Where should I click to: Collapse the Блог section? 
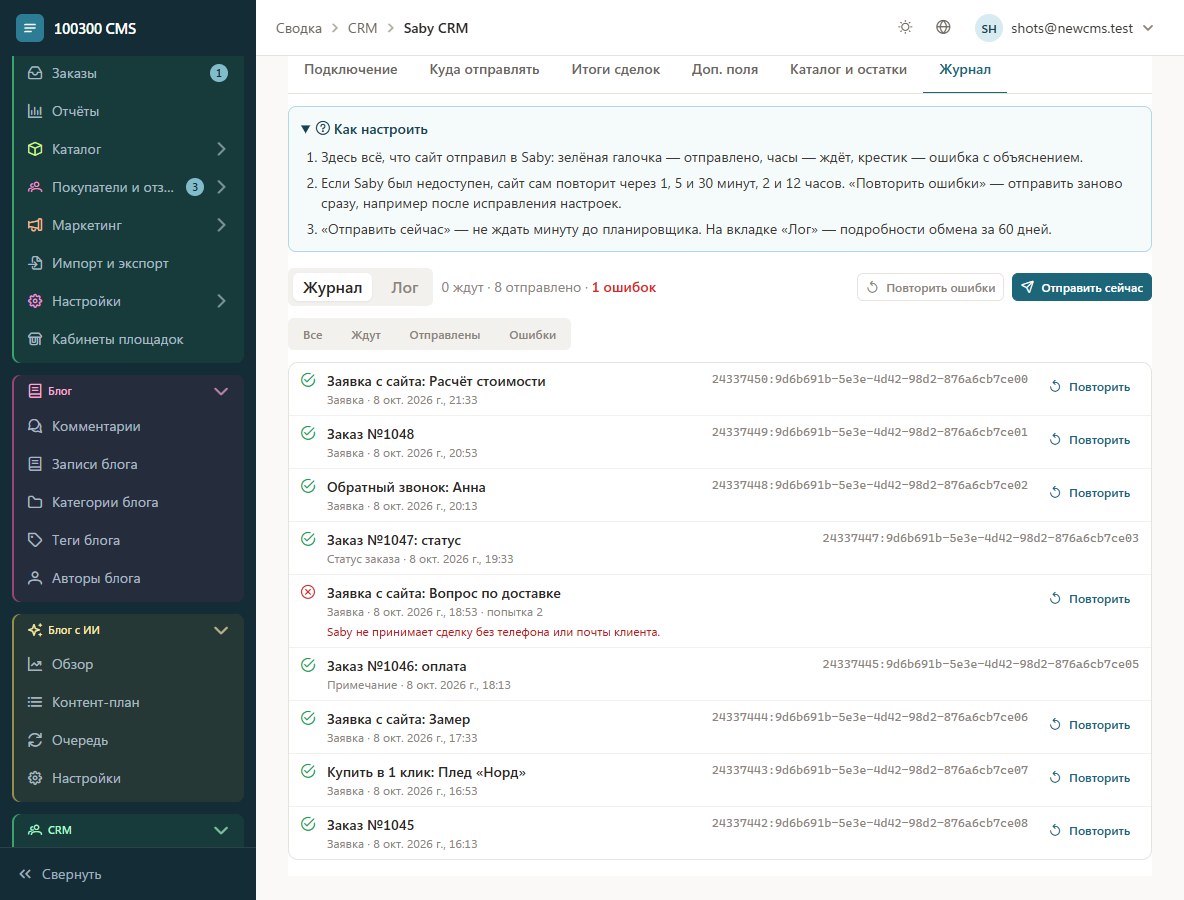(221, 391)
